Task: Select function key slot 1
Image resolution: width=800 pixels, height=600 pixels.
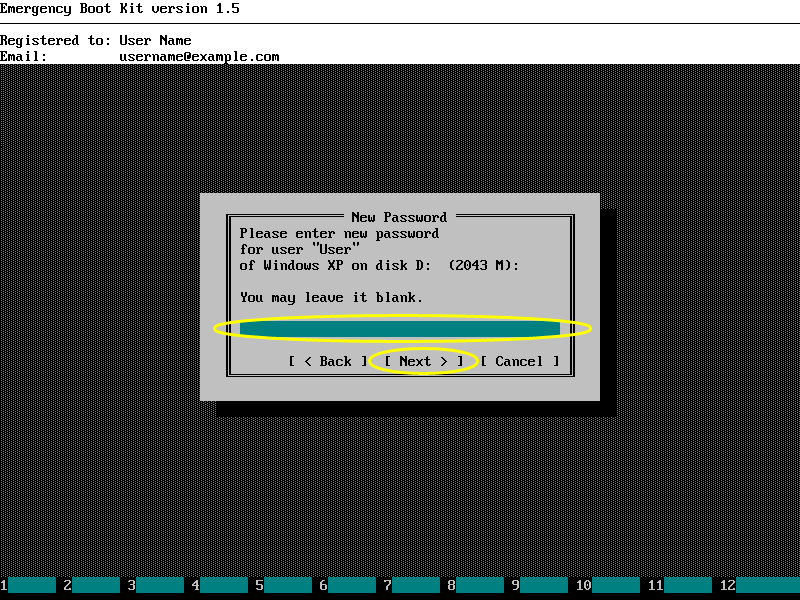Action: pos(28,585)
